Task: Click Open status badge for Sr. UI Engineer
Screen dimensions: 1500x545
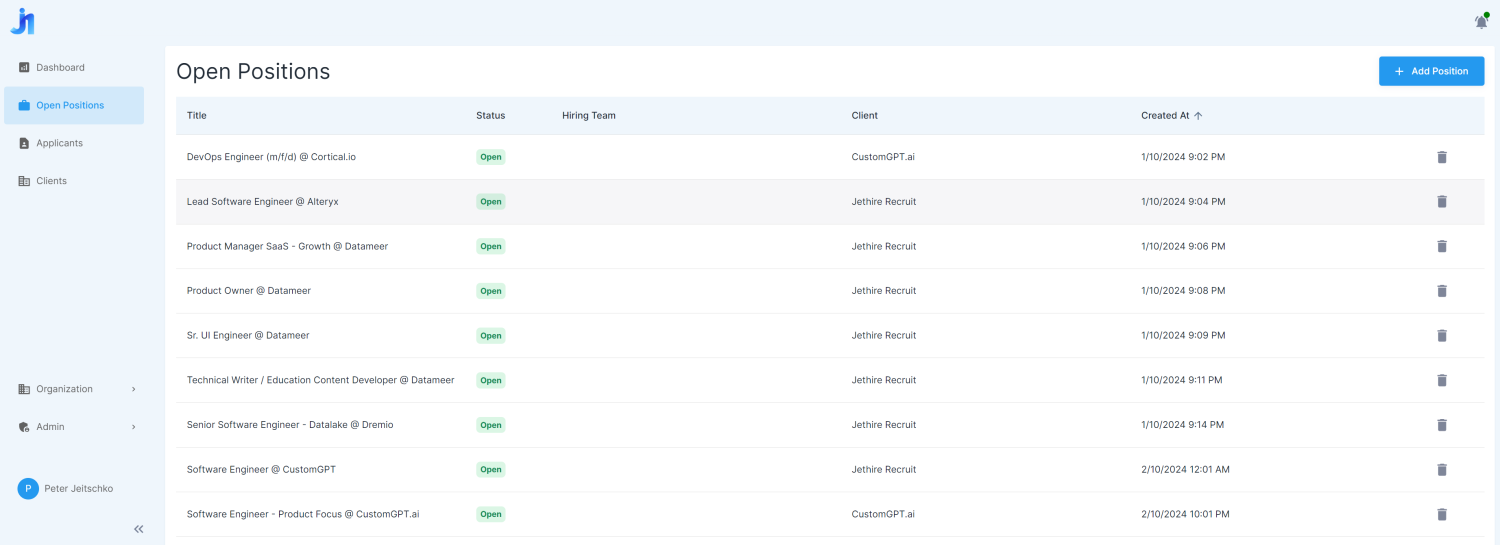Action: pyautogui.click(x=491, y=336)
